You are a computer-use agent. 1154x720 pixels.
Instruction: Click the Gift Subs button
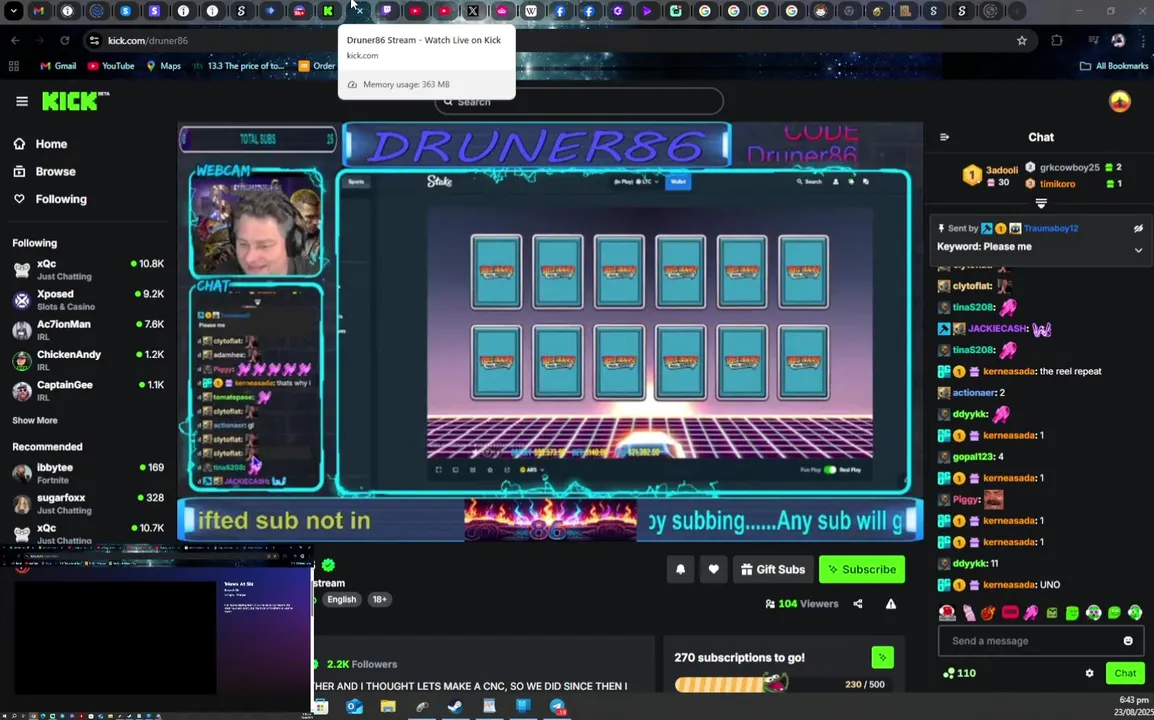(773, 569)
